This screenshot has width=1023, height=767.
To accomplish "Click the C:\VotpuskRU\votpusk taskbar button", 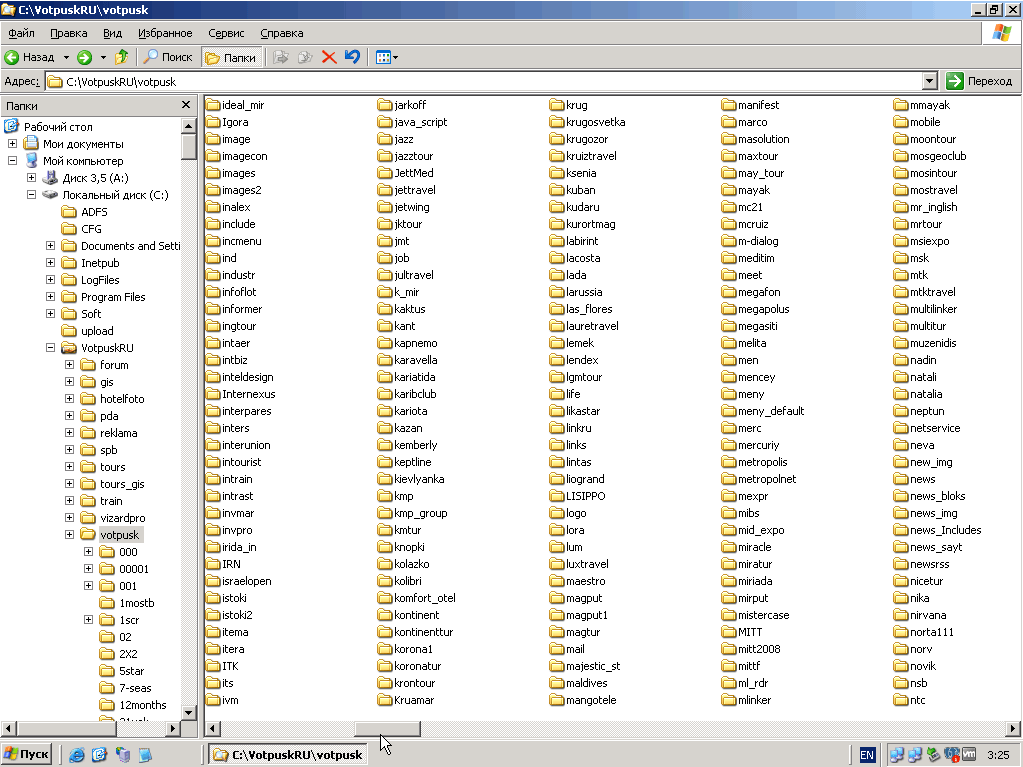I will pyautogui.click(x=289, y=755).
